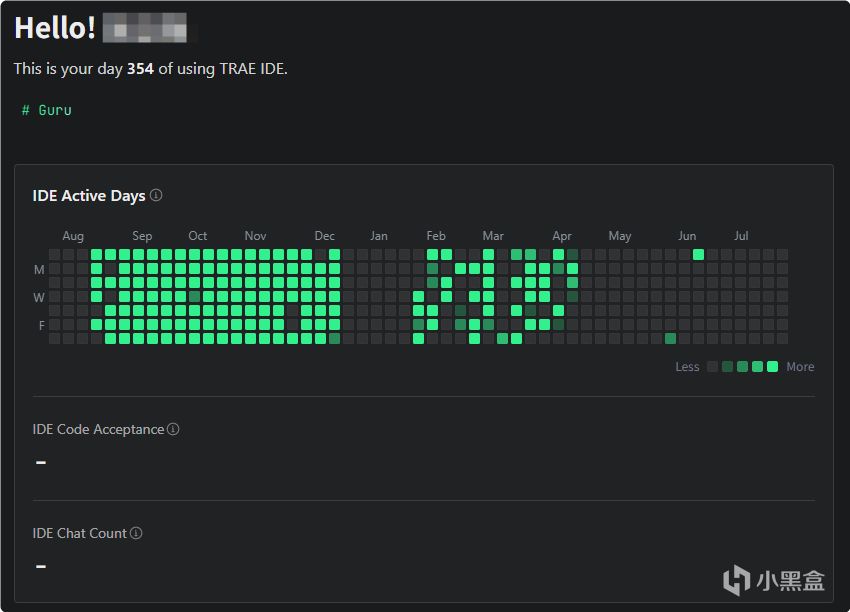Click the dash value under IDE Code Acceptance

pos(41,462)
